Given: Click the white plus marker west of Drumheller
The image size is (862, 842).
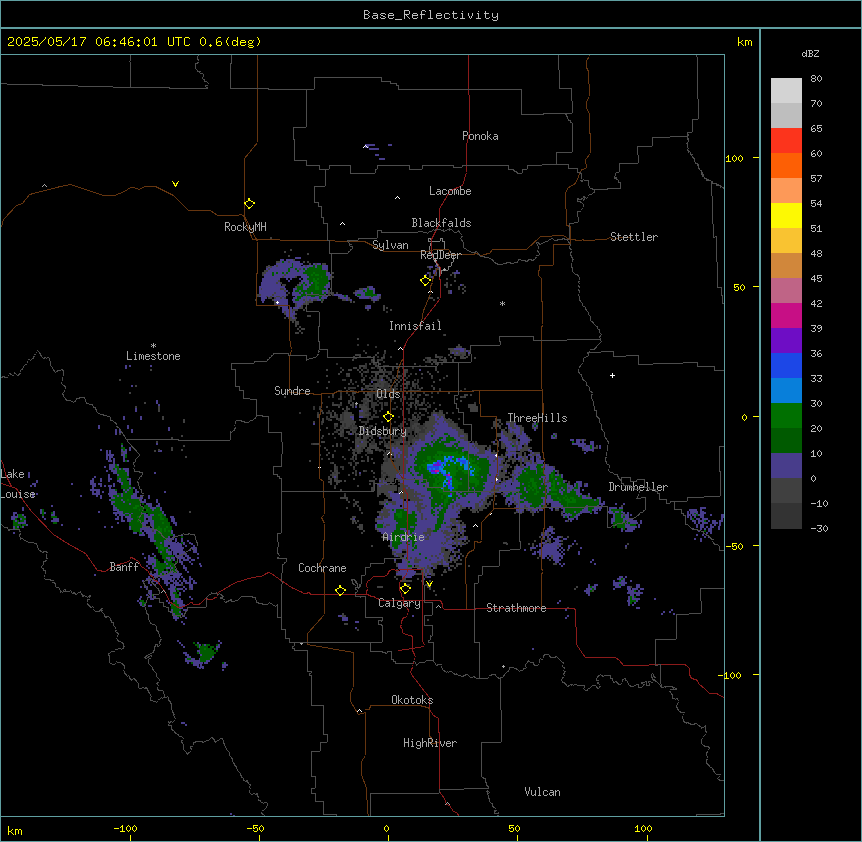Looking at the screenshot, I should click(x=612, y=375).
